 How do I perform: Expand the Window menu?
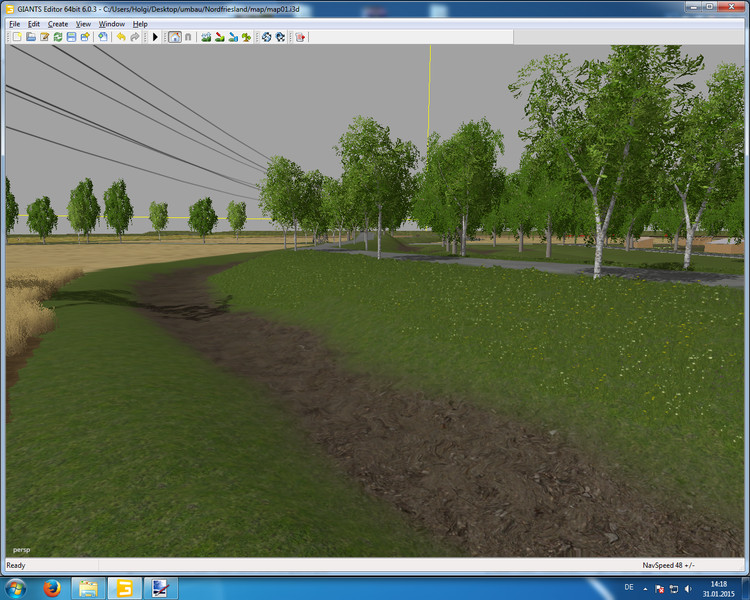pos(112,23)
